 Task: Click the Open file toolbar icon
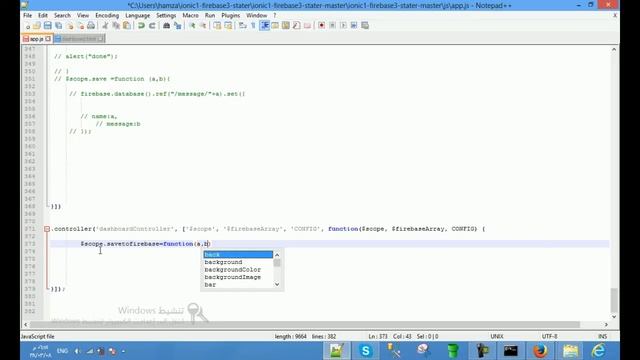pyautogui.click(x=37, y=26)
